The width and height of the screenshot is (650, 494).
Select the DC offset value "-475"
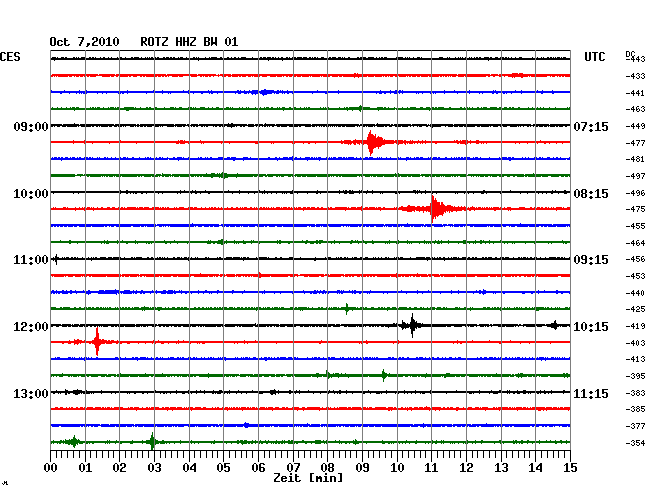635,209
